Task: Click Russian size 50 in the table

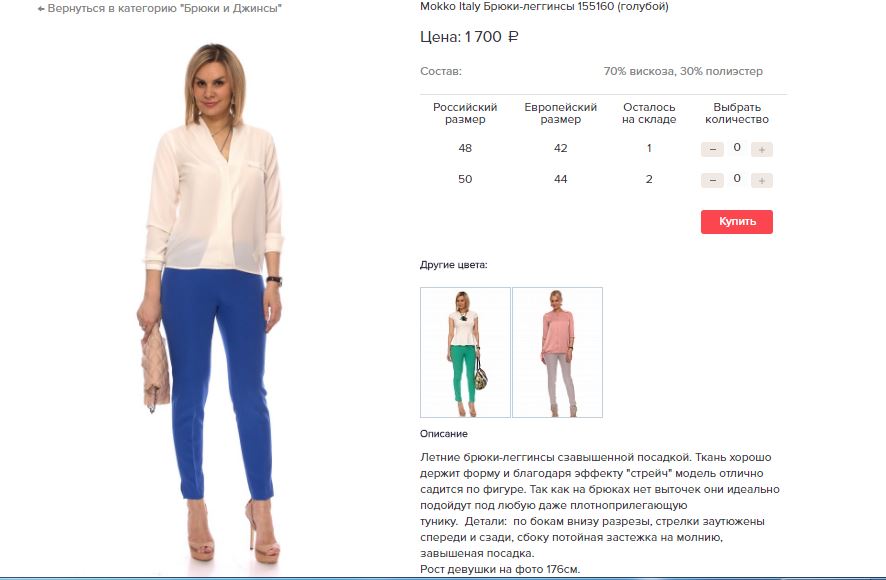Action: pyautogui.click(x=465, y=179)
